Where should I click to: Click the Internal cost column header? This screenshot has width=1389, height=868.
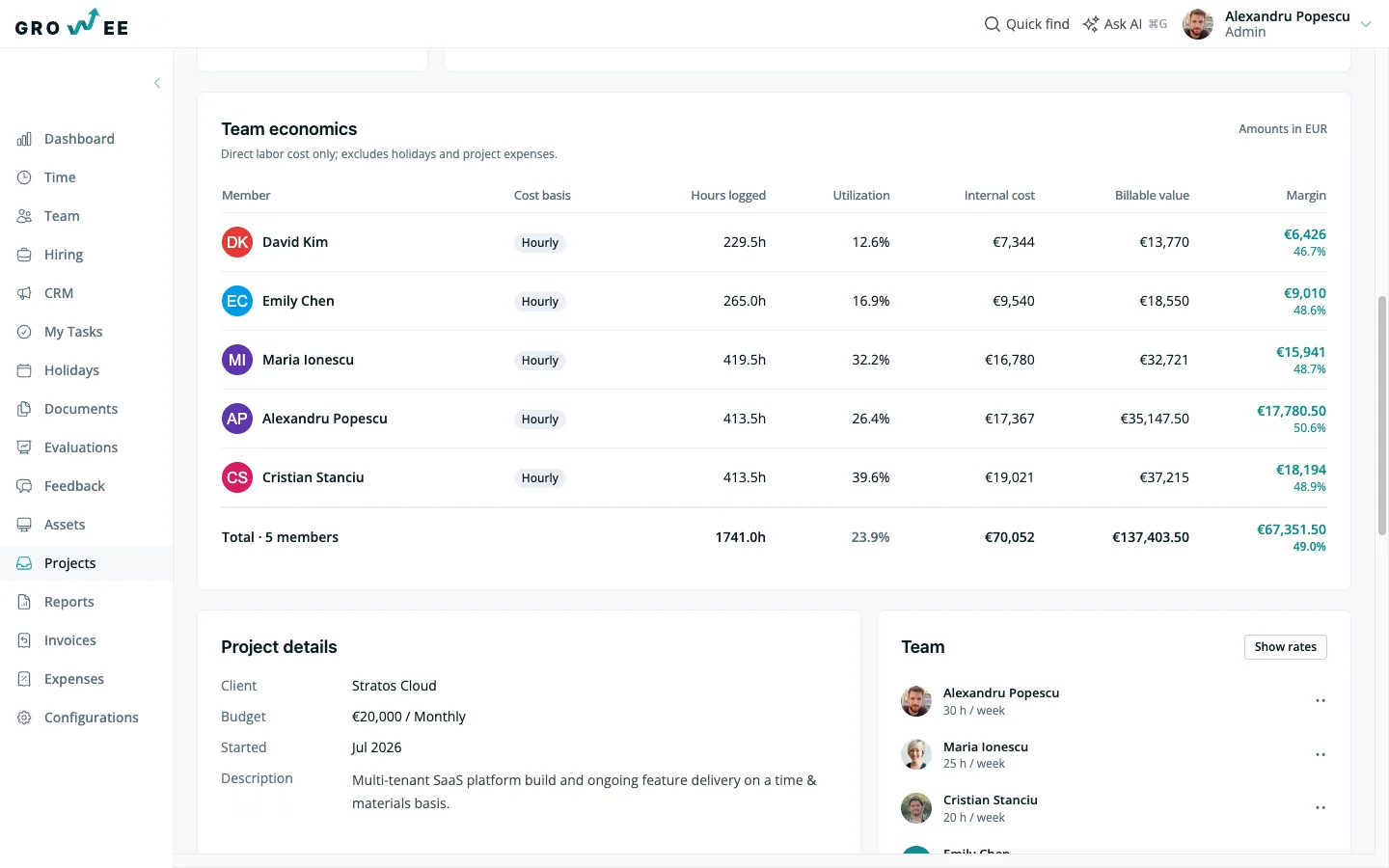pos(999,195)
